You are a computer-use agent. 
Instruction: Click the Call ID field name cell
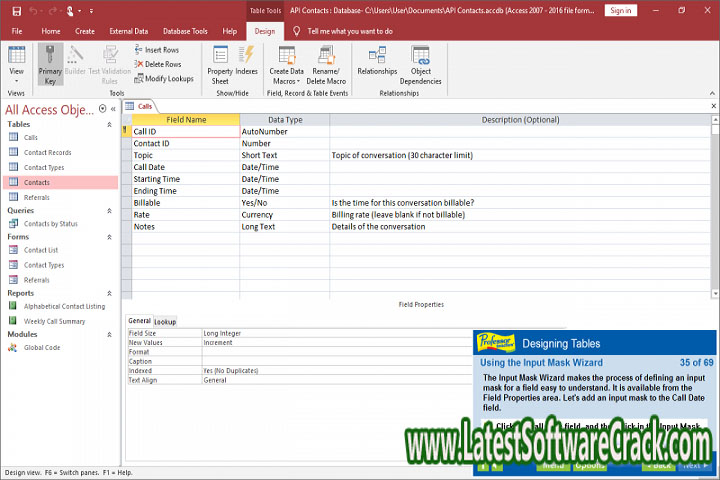[x=186, y=131]
